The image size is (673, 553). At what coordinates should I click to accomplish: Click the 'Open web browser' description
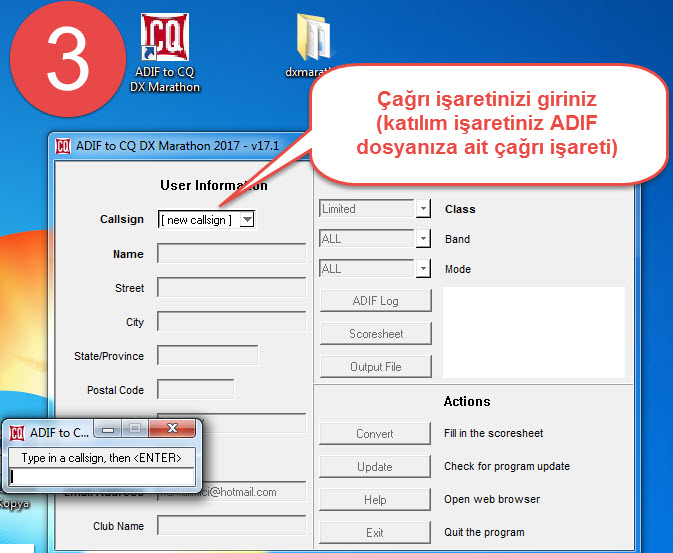pyautogui.click(x=492, y=499)
